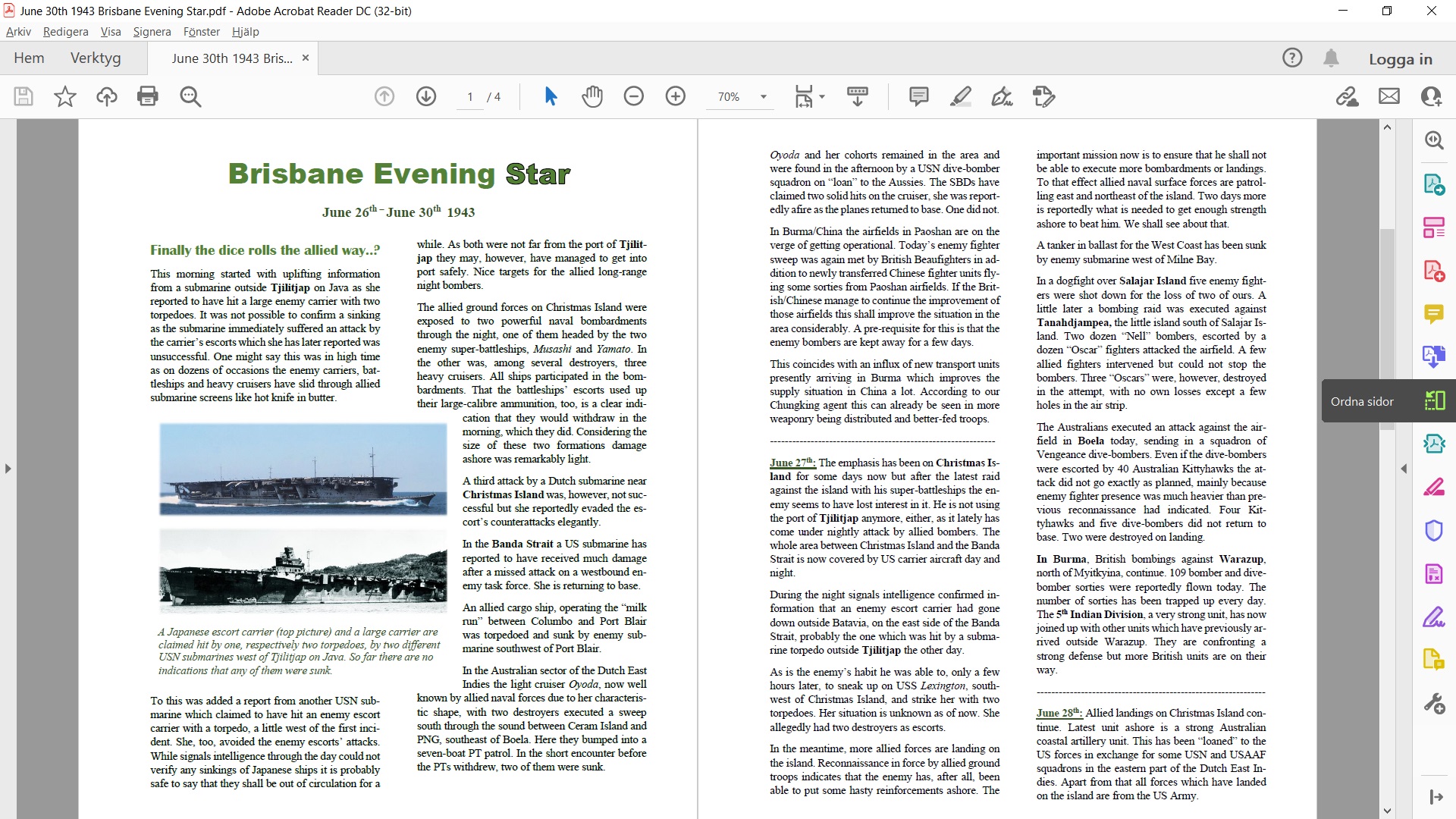Save the file using the floppy icon
The width and height of the screenshot is (1456, 819).
click(24, 96)
